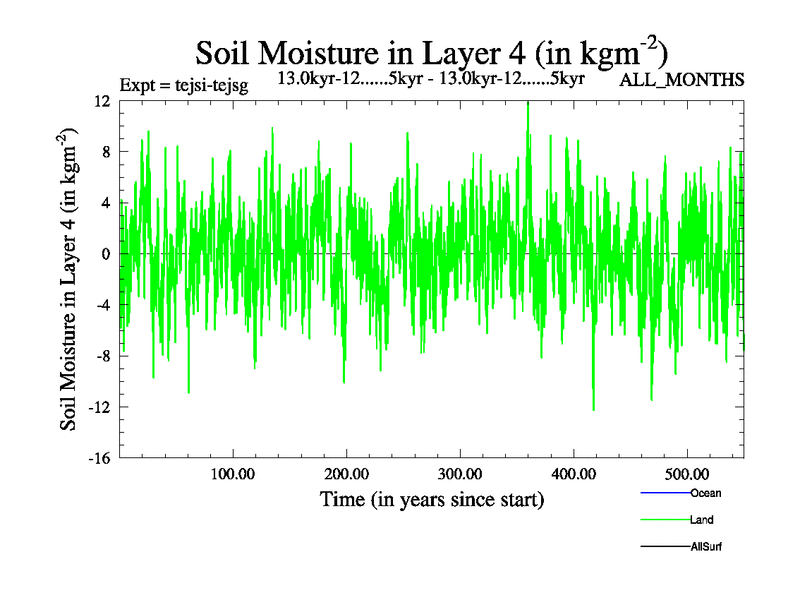Click the 8 y-axis tick label
The height and width of the screenshot is (600, 800).
[x=105, y=152]
